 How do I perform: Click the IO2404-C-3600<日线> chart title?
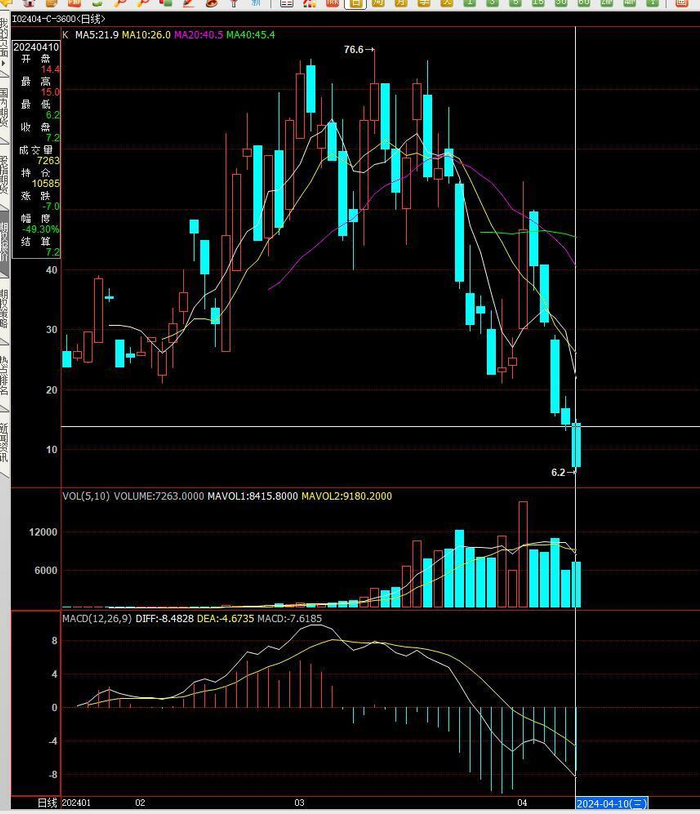tap(59, 19)
